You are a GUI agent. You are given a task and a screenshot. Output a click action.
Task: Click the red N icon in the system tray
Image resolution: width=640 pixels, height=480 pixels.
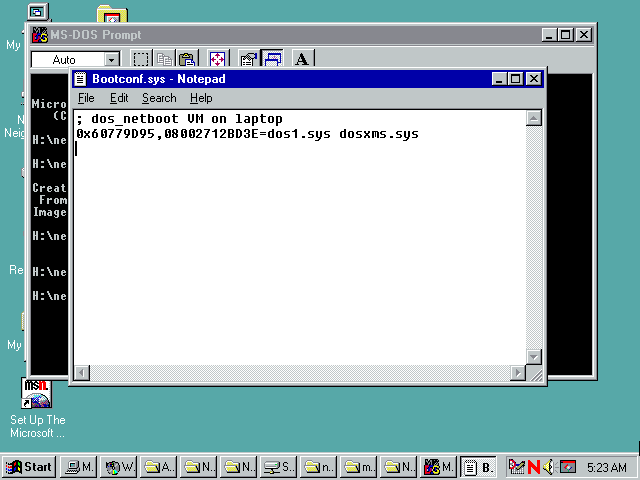click(535, 467)
